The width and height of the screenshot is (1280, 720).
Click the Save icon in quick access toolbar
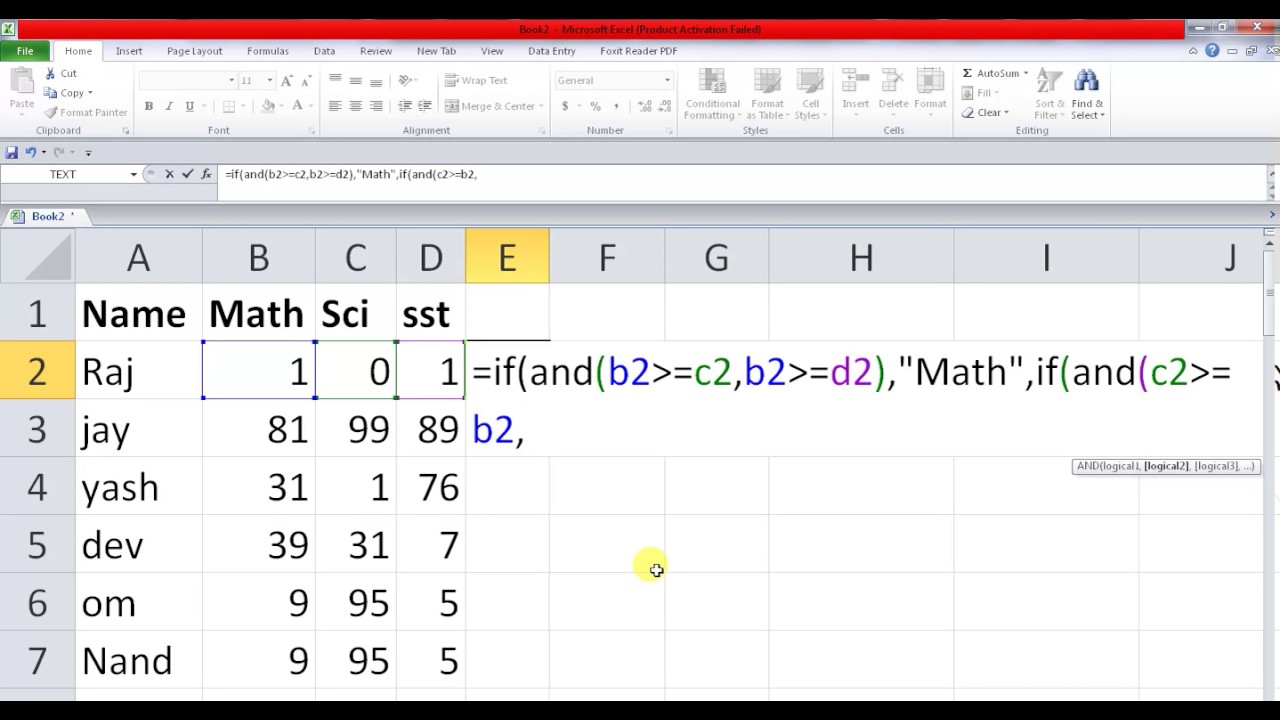pos(11,152)
